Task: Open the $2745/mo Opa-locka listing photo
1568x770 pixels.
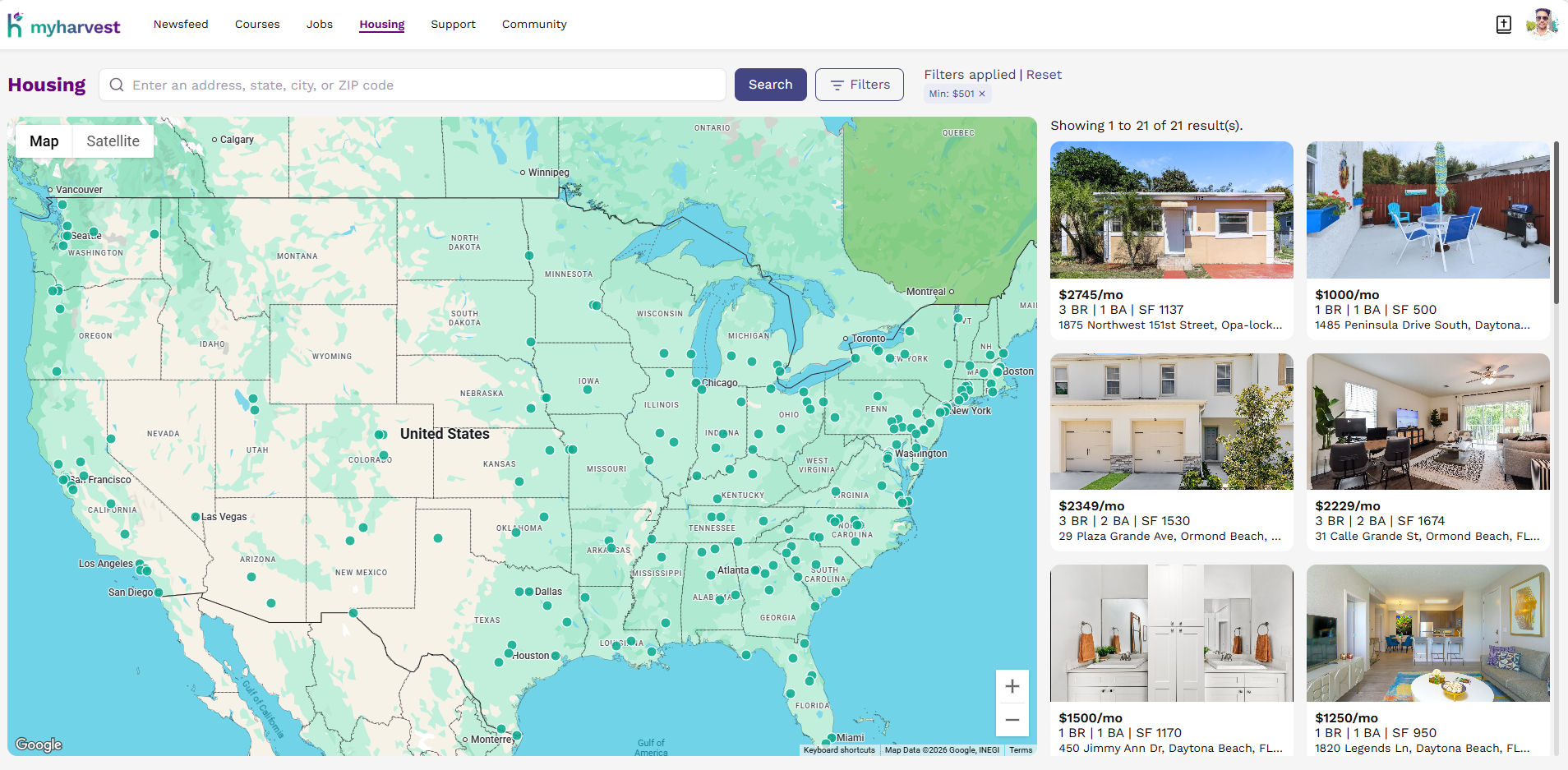Action: pyautogui.click(x=1171, y=210)
